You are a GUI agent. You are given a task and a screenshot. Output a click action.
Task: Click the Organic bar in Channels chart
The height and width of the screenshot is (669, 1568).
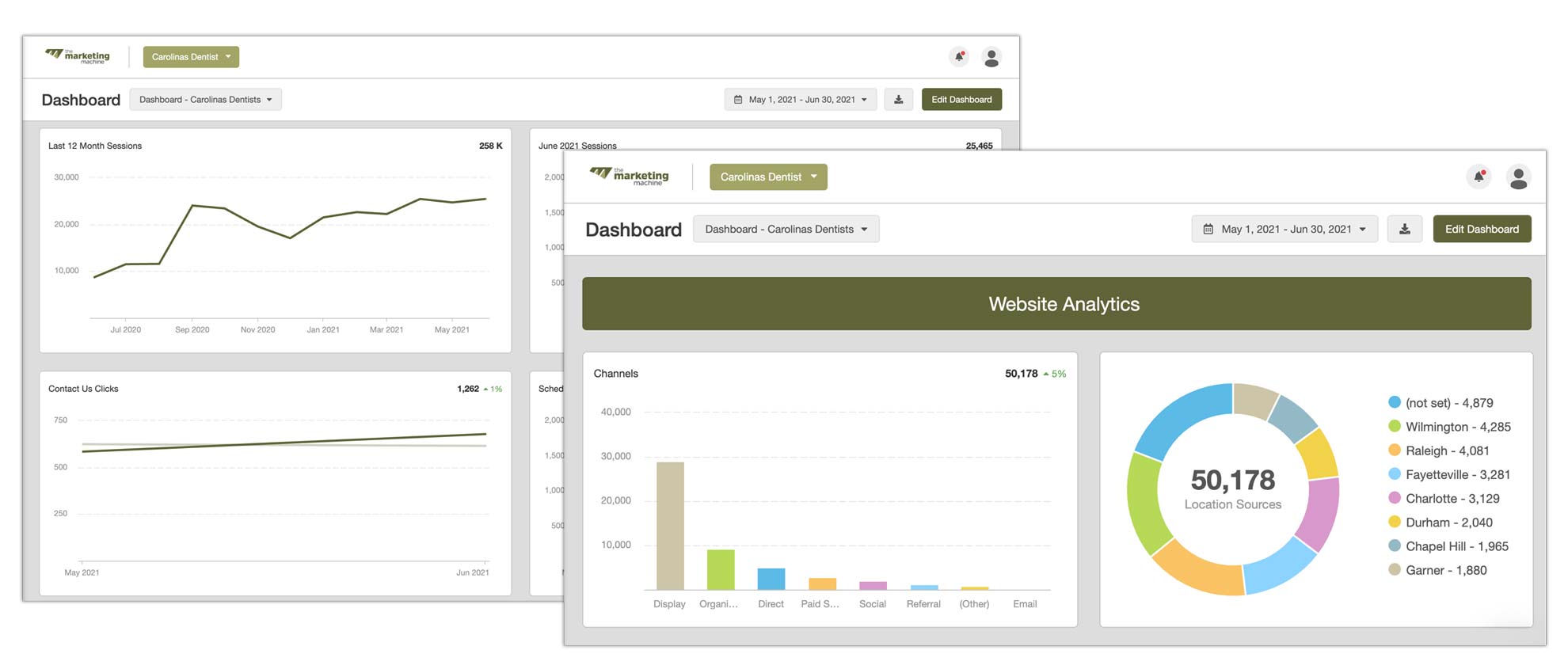click(x=721, y=570)
